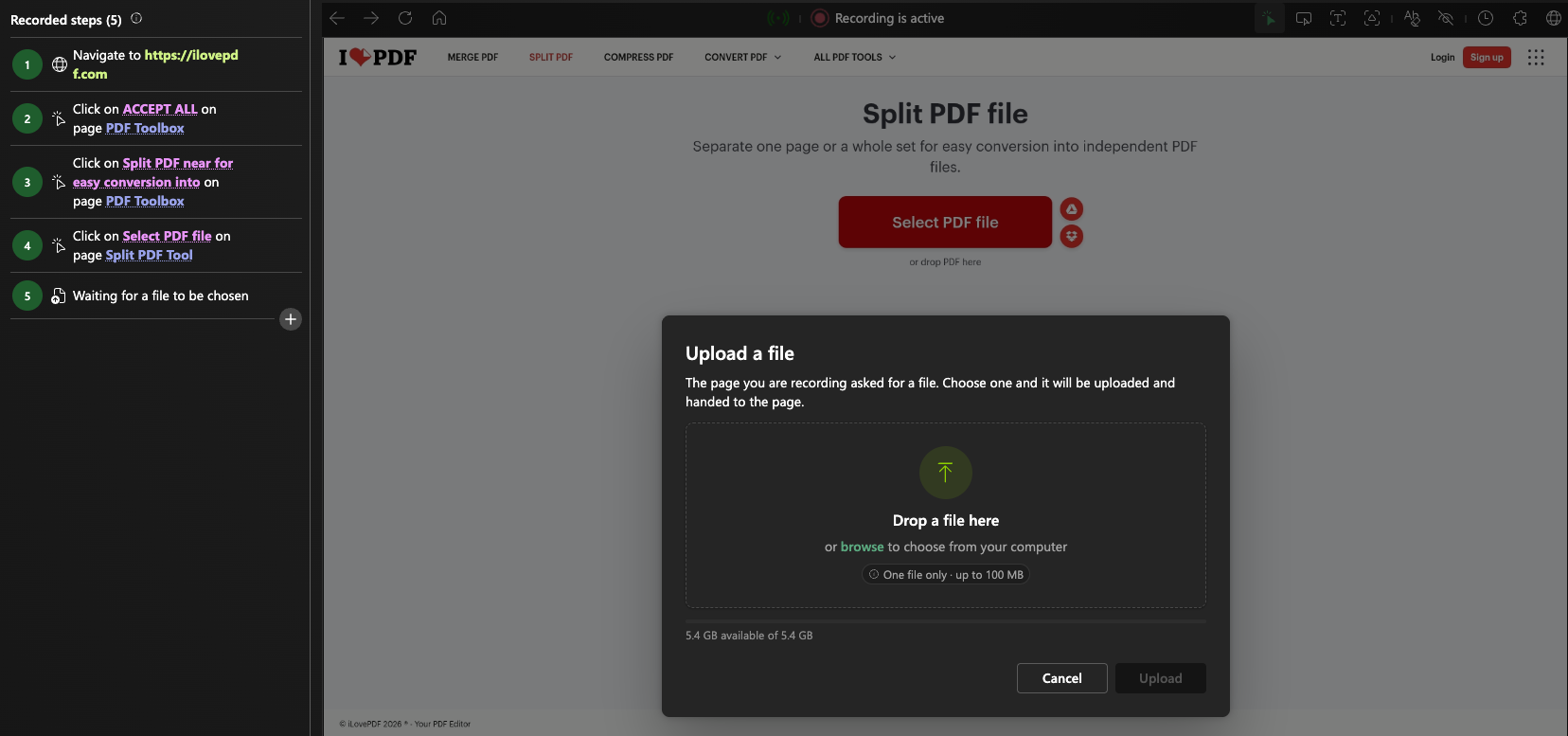
Task: Click the ACCEPT ALL link in step 2
Action: pyautogui.click(x=160, y=109)
